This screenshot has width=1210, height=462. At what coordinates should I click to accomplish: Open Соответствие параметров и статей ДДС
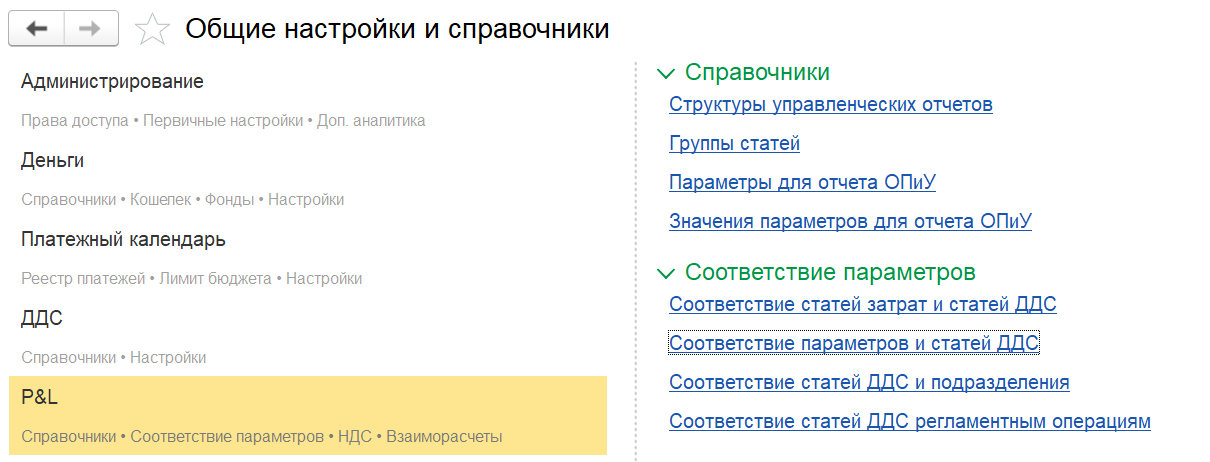tap(855, 343)
